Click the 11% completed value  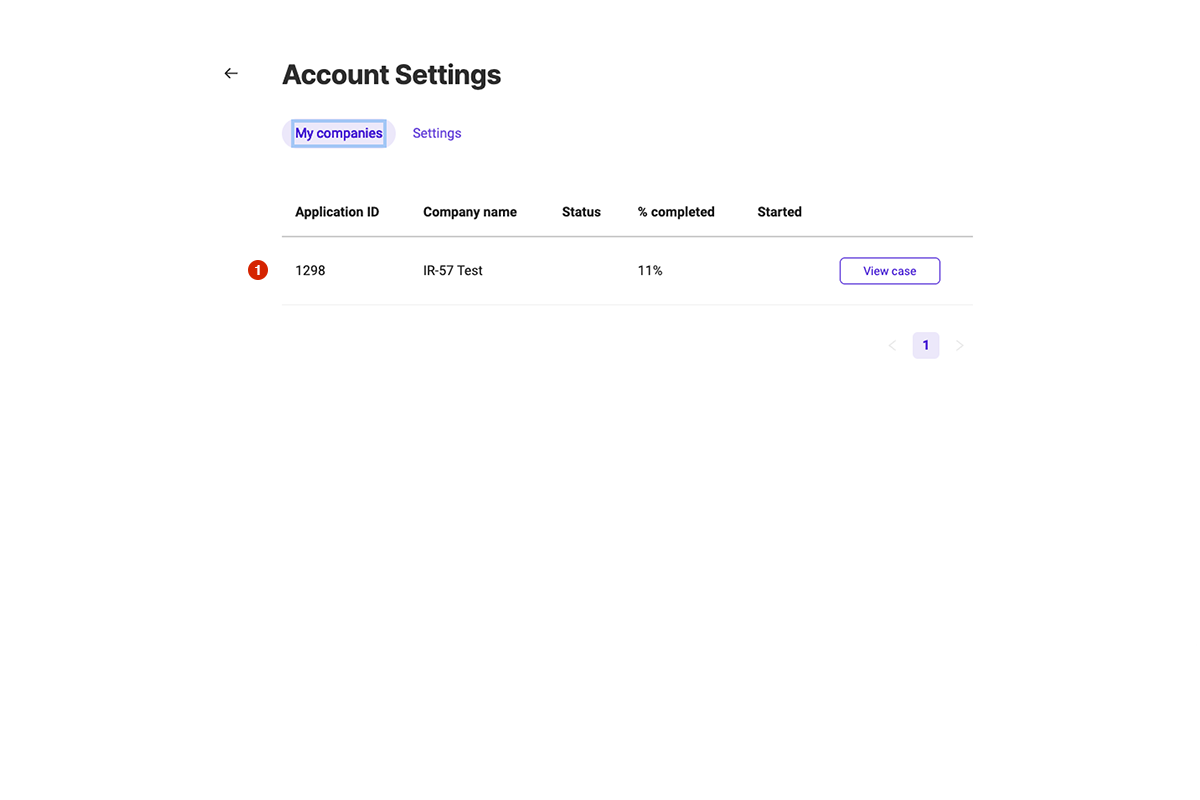pyautogui.click(x=650, y=271)
